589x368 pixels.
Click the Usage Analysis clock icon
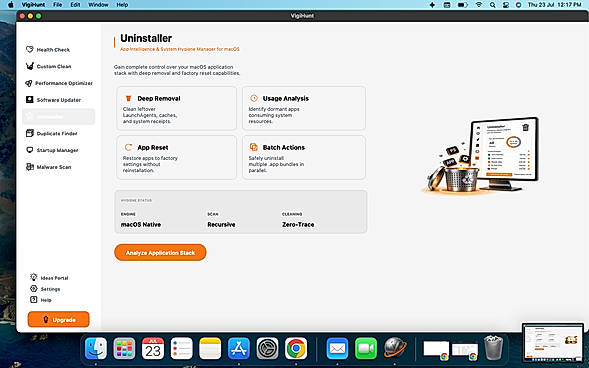(254, 98)
